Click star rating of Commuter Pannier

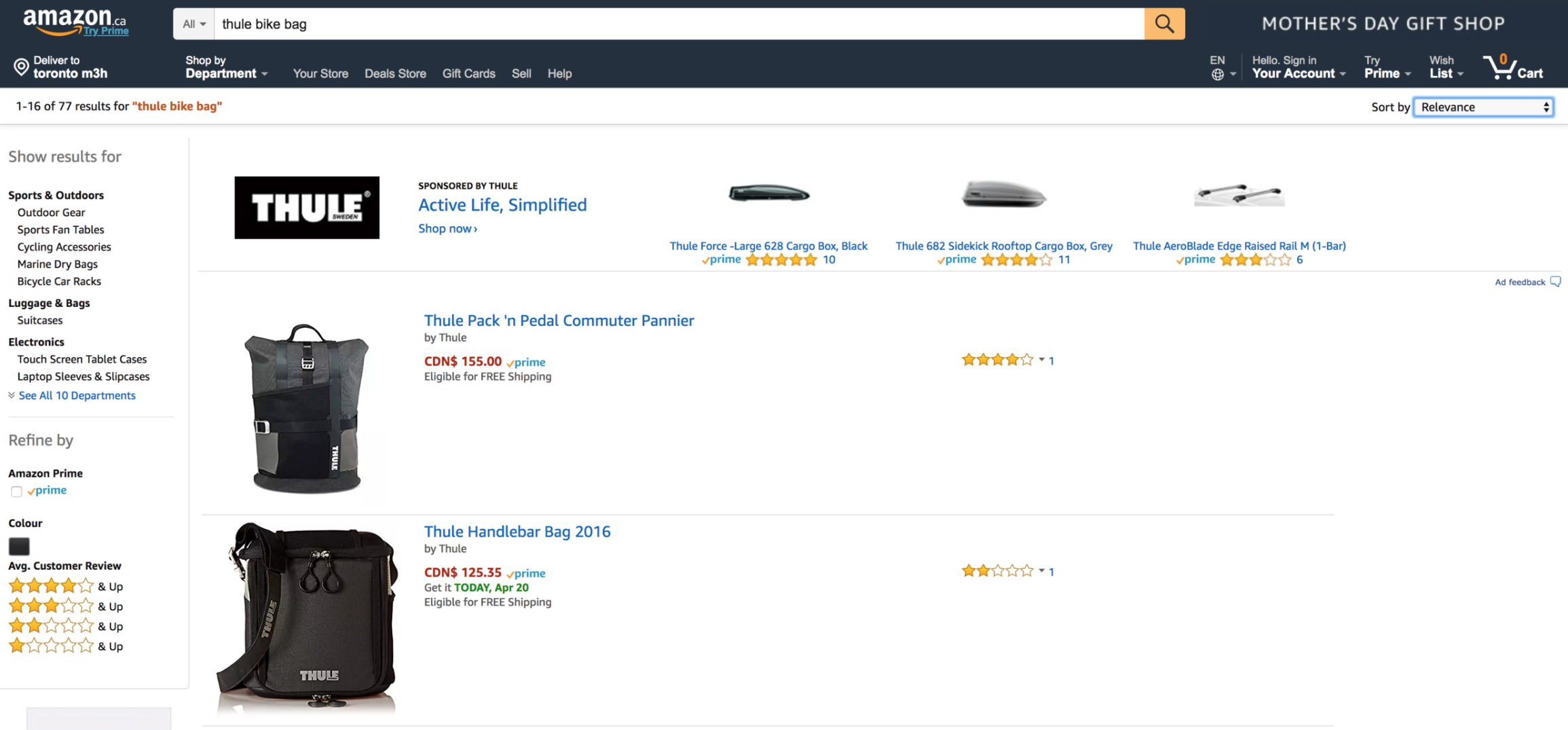[x=997, y=360]
